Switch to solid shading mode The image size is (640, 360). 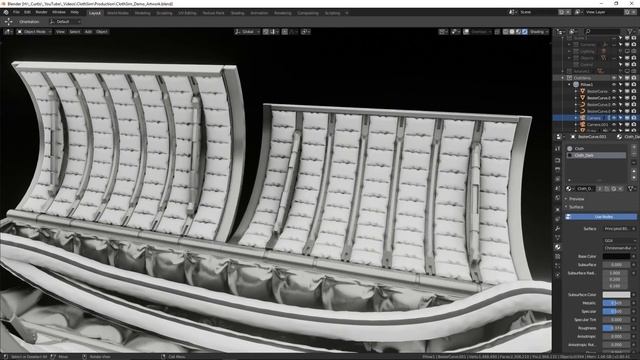click(512, 31)
